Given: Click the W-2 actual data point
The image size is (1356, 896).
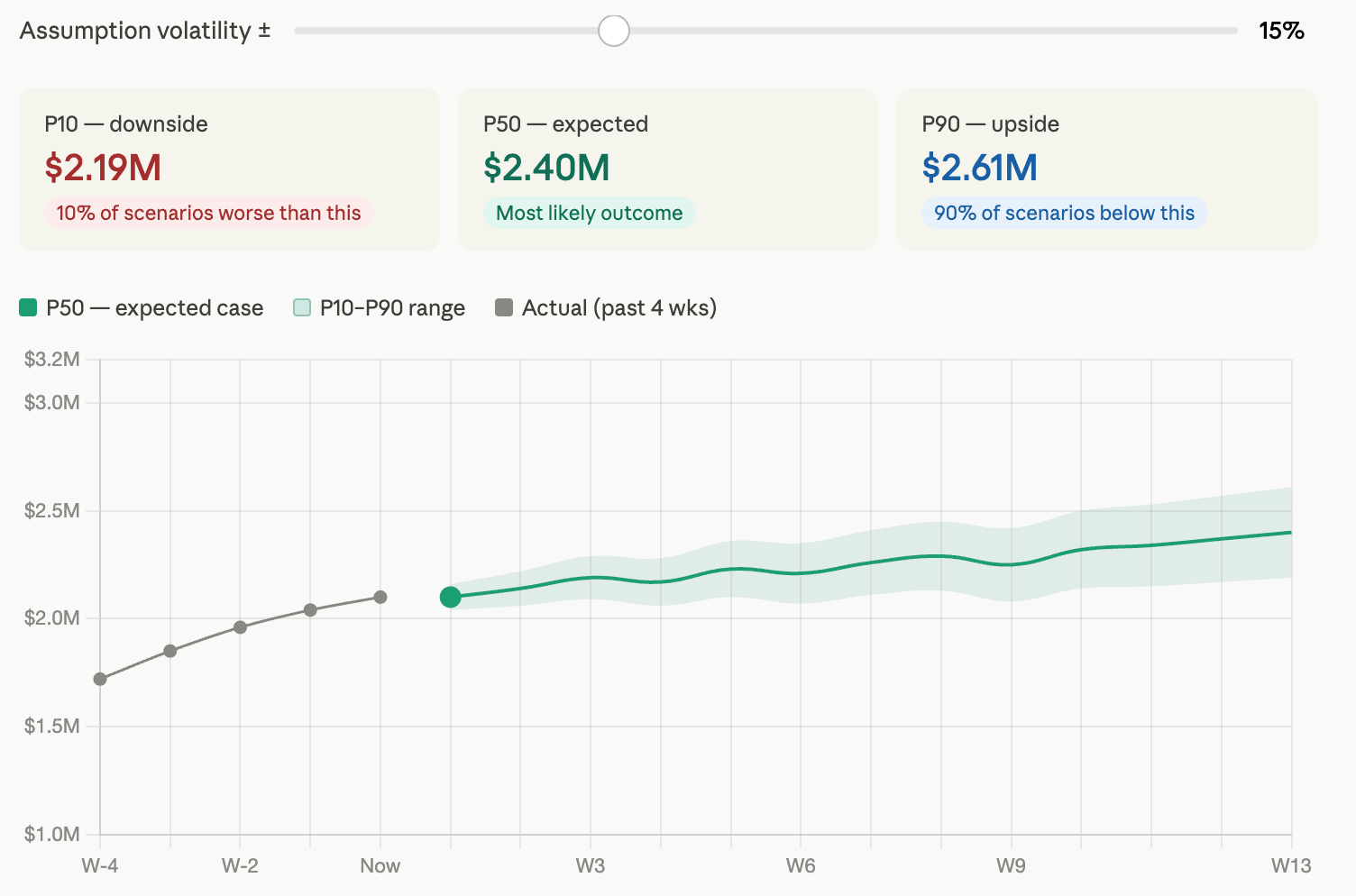Looking at the screenshot, I should pos(240,627).
